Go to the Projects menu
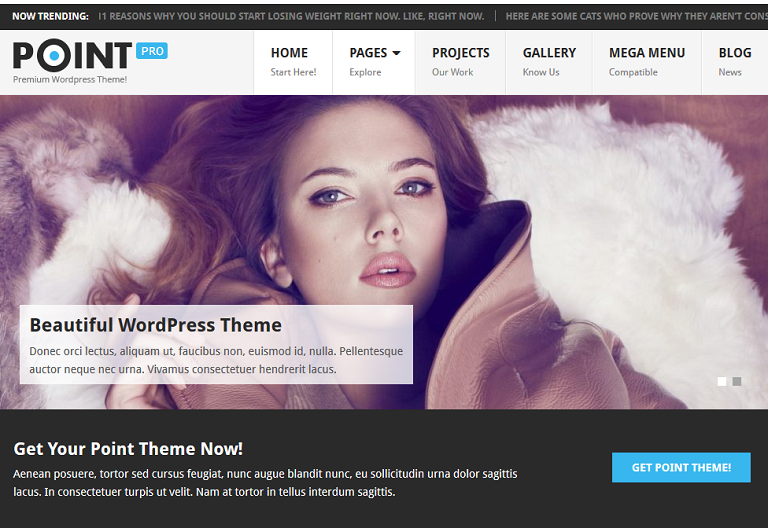The height and width of the screenshot is (528, 768). tap(460, 61)
